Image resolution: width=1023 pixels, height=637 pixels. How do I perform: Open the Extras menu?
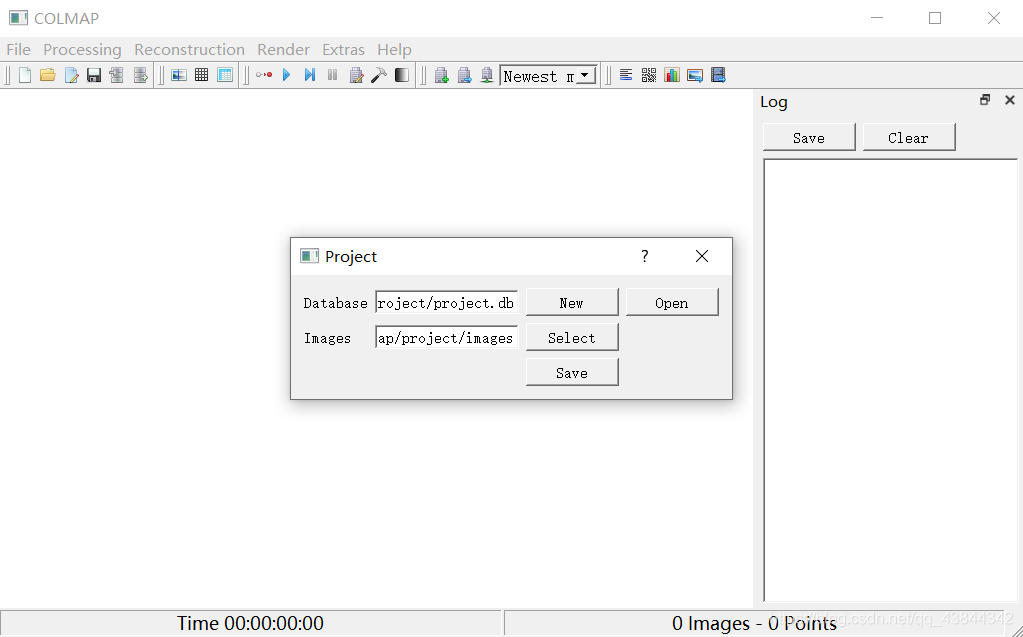coord(343,50)
